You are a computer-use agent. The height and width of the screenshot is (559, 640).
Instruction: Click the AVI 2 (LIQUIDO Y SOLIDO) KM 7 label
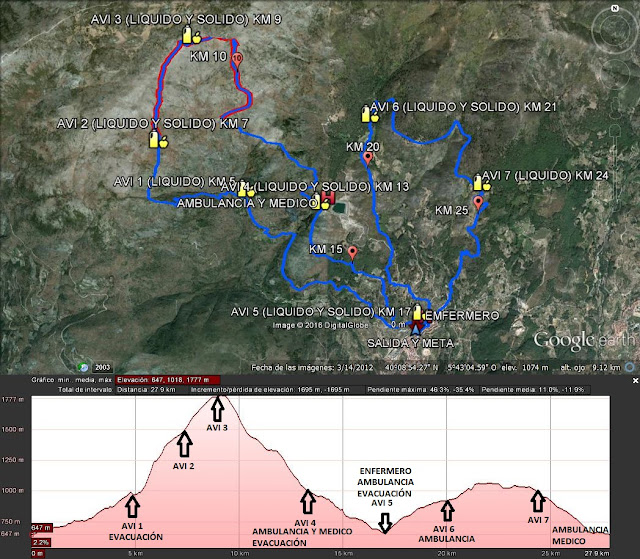pos(152,123)
